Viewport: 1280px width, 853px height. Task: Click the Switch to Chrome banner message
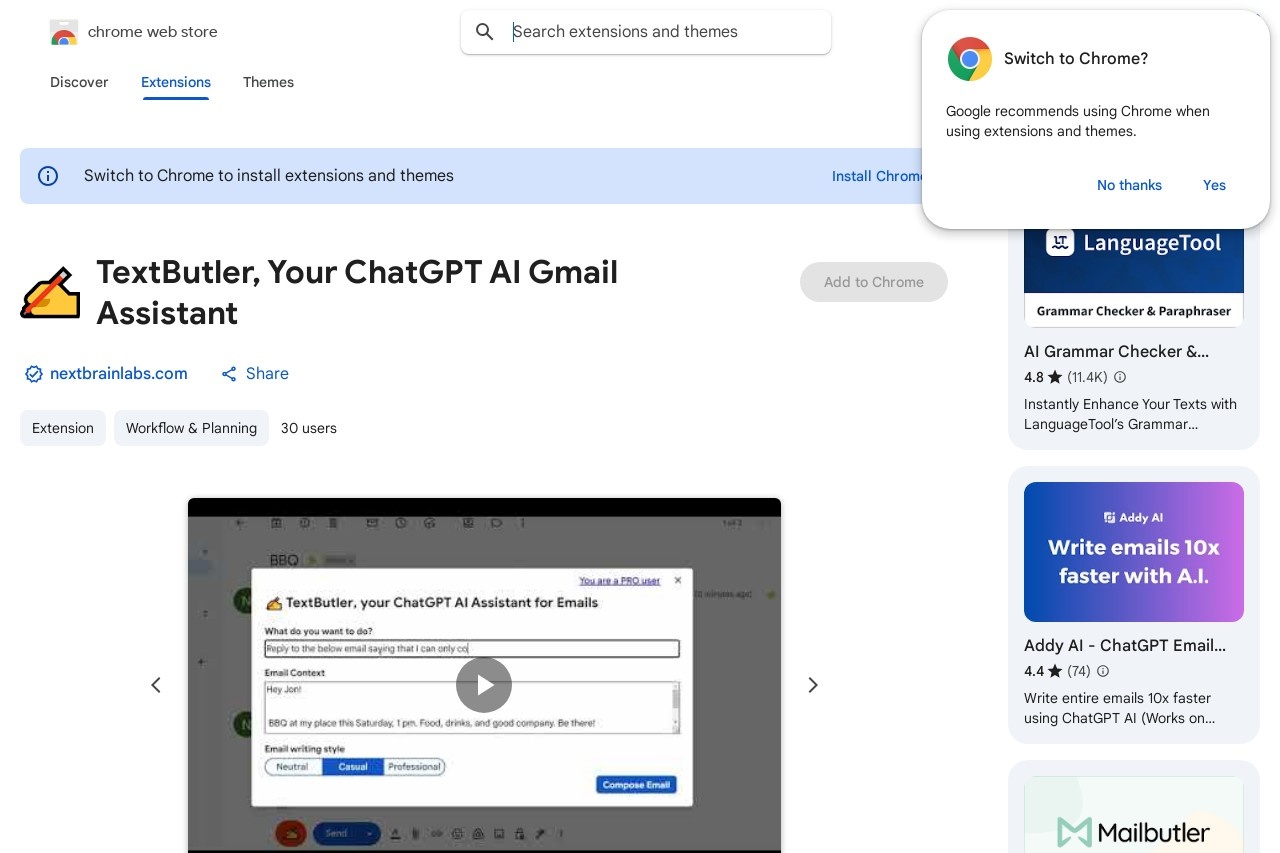[269, 176]
